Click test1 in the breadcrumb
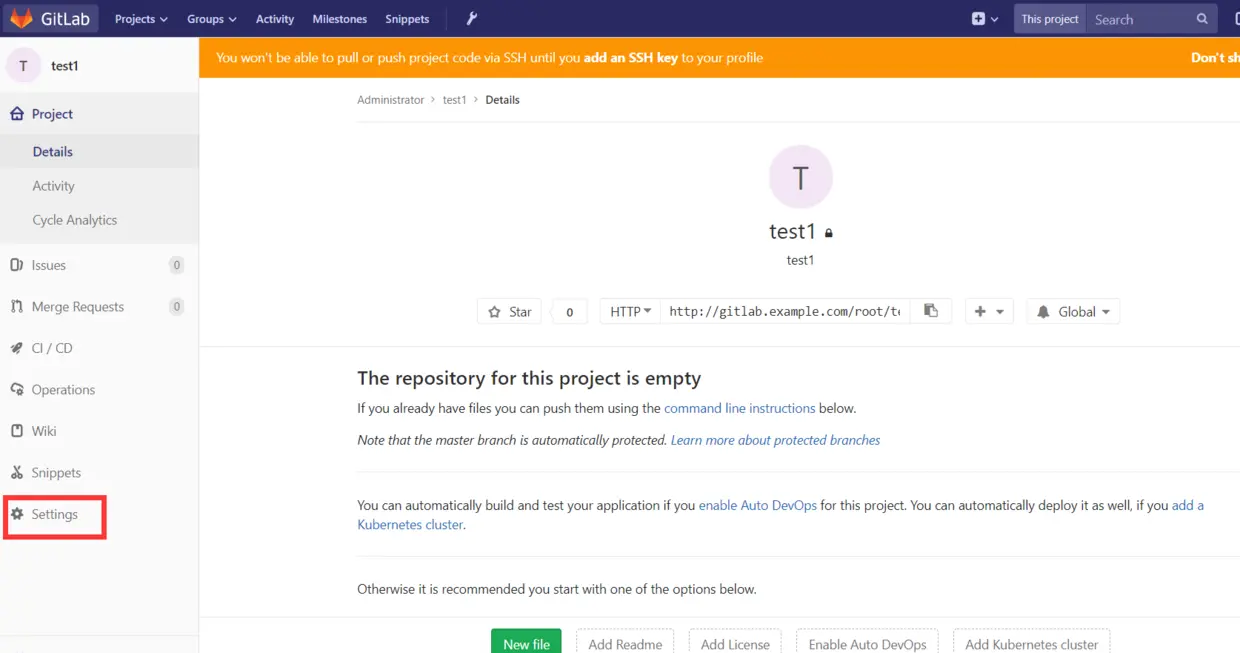The width and height of the screenshot is (1240, 653). [x=455, y=100]
